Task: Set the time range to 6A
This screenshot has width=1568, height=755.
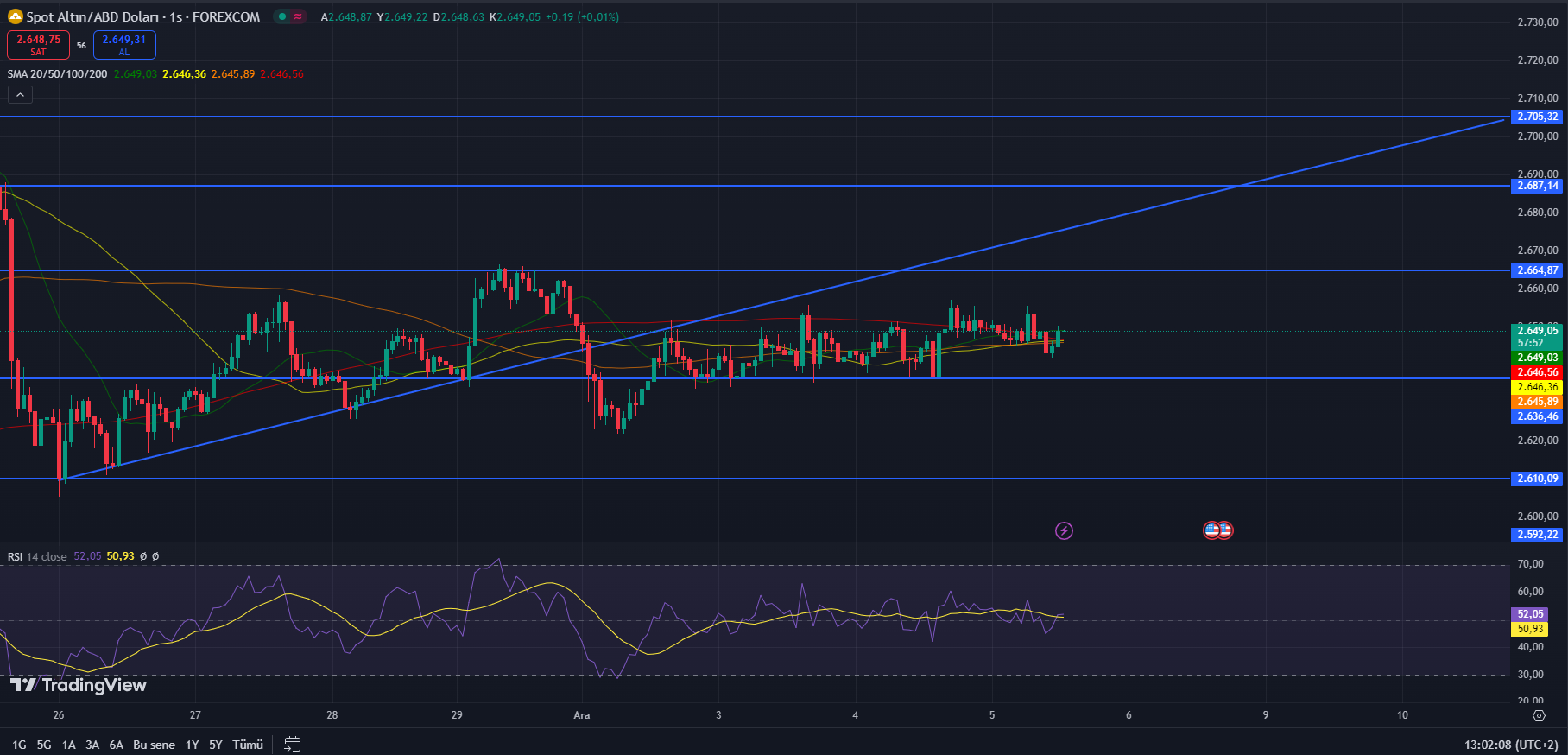Action: click(117, 745)
